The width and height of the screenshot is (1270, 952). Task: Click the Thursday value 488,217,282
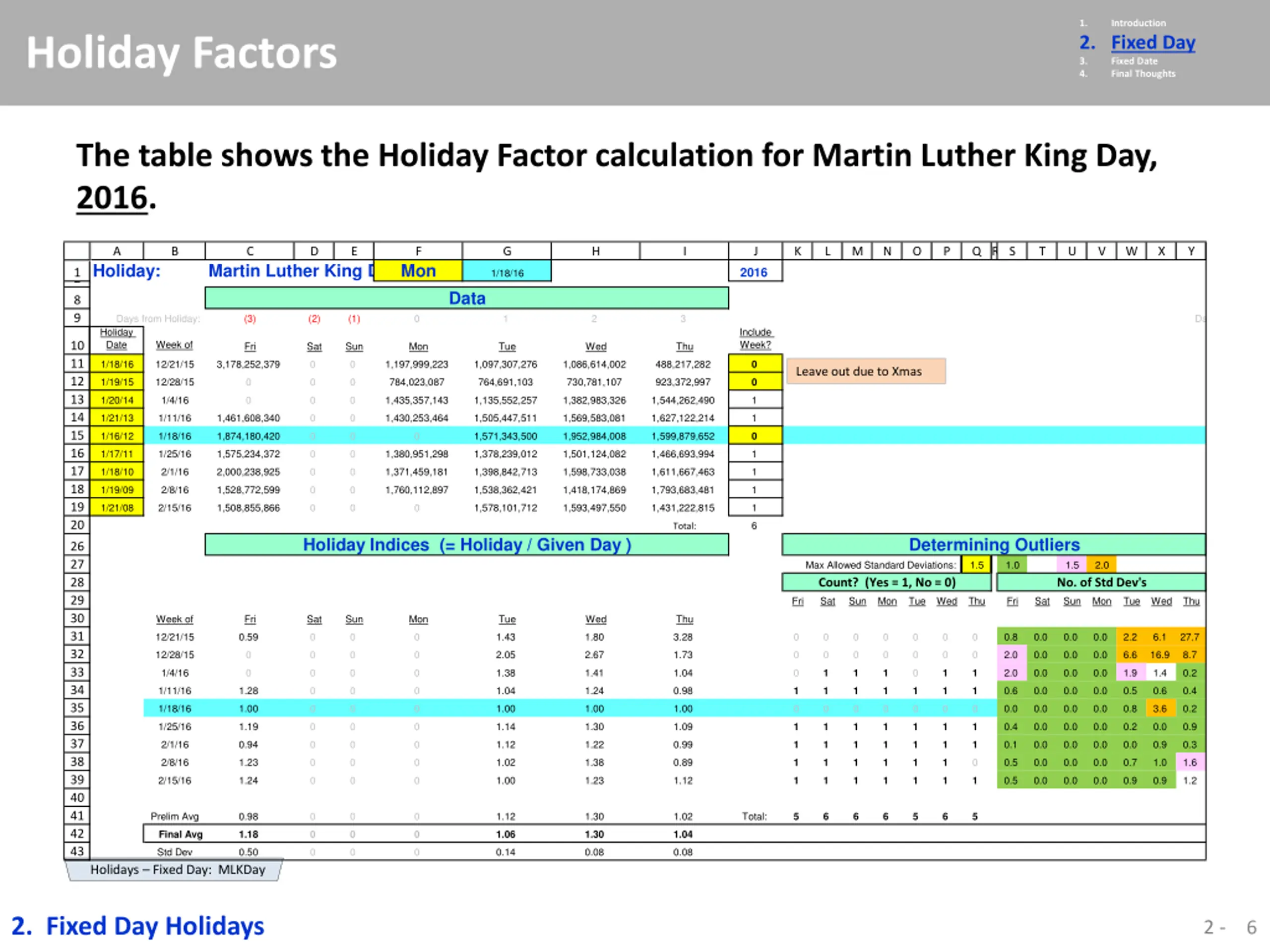click(683, 364)
